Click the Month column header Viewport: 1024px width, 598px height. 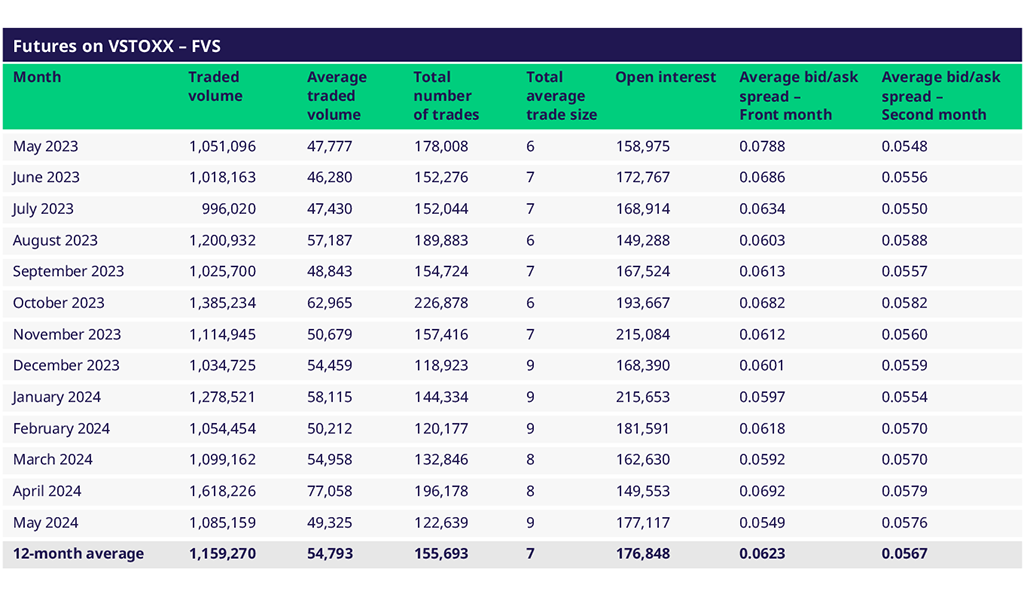[37, 77]
